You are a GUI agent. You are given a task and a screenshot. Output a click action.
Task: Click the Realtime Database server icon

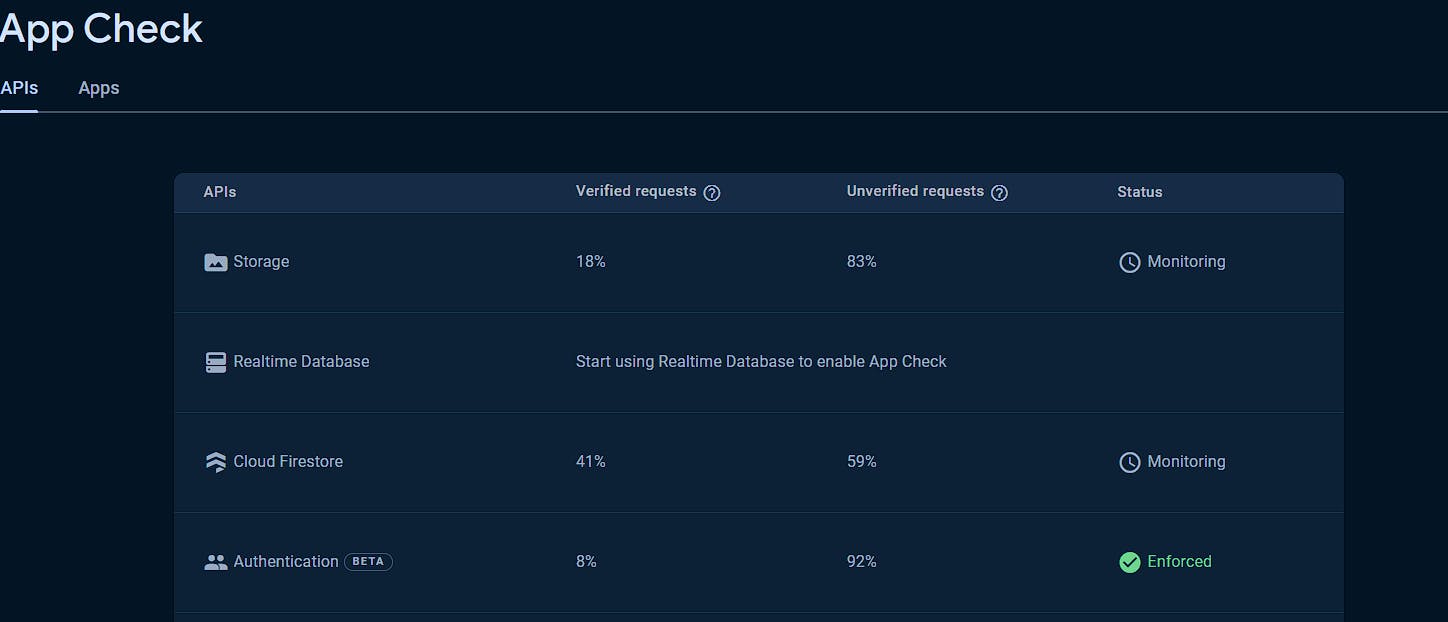(x=215, y=362)
